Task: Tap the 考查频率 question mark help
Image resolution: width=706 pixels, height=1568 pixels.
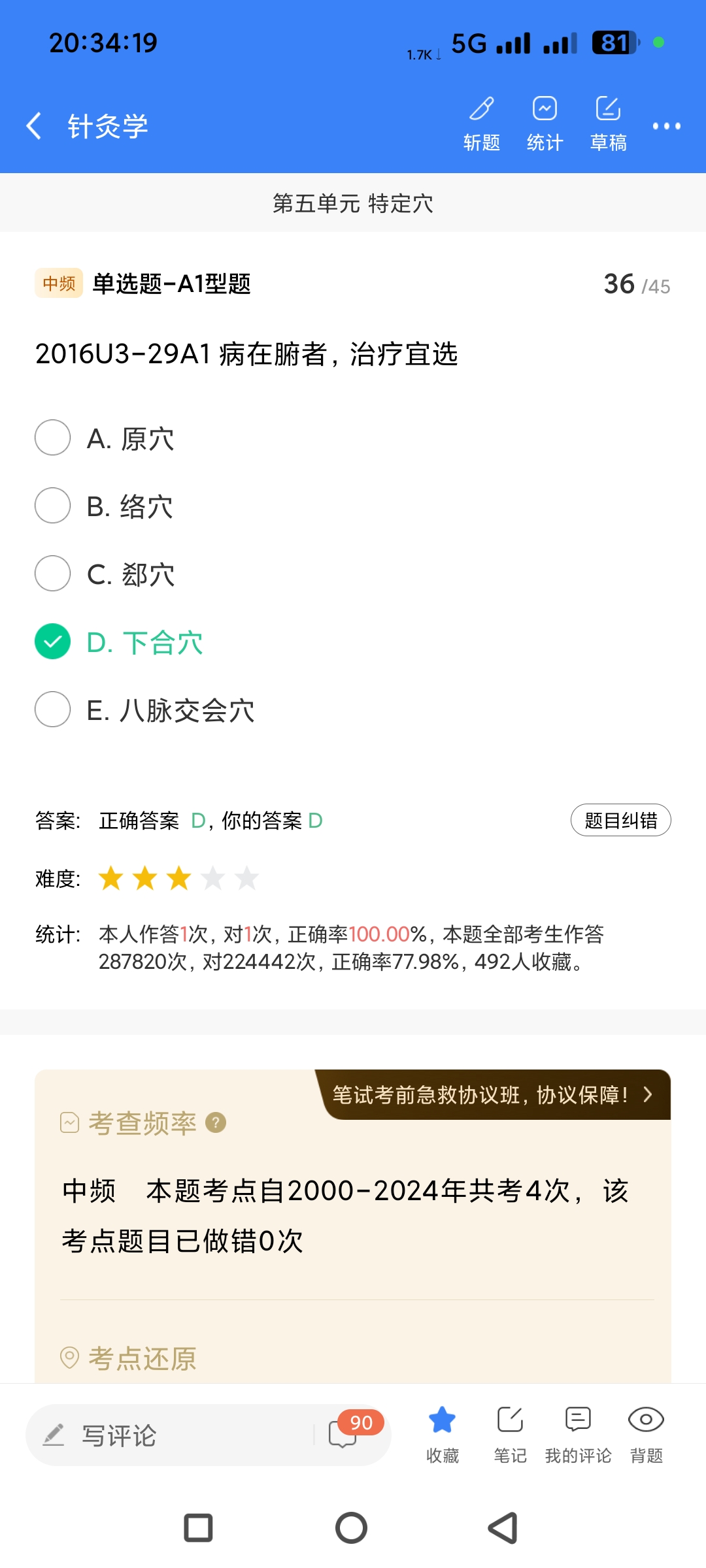Action: tap(216, 1122)
